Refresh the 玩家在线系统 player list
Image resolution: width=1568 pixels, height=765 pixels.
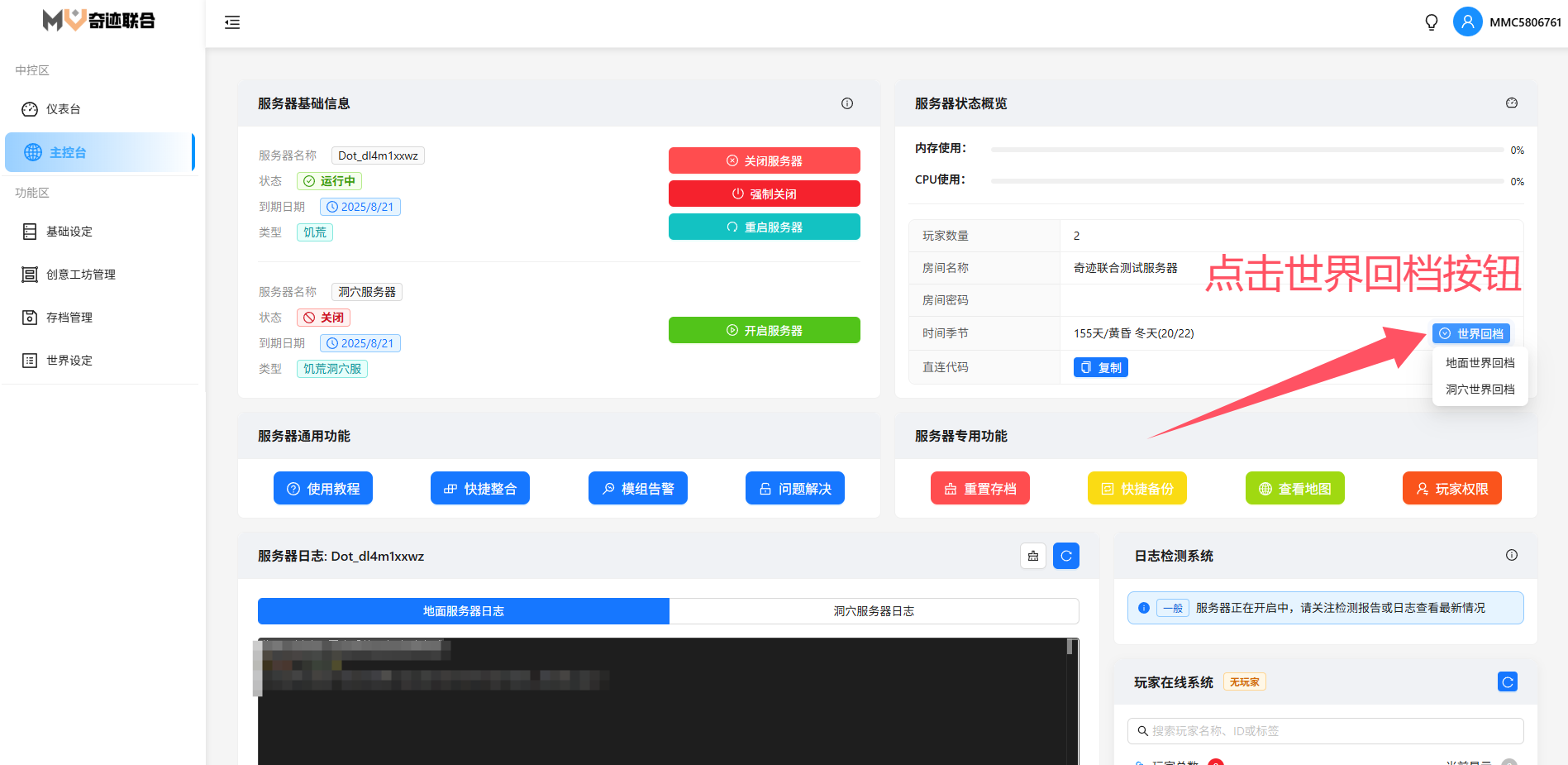pos(1508,681)
